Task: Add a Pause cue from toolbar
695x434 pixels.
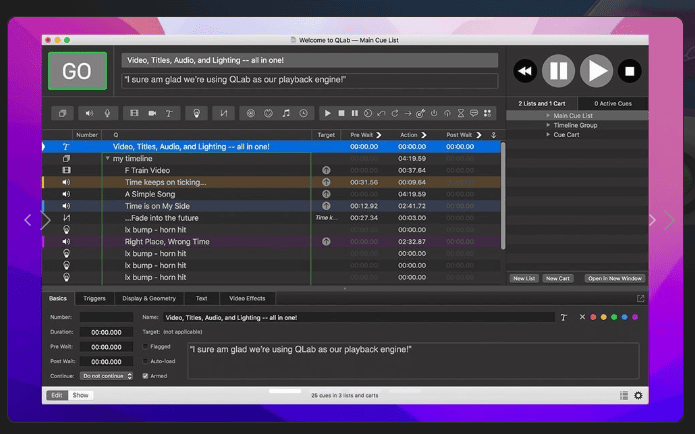Action: click(x=355, y=113)
